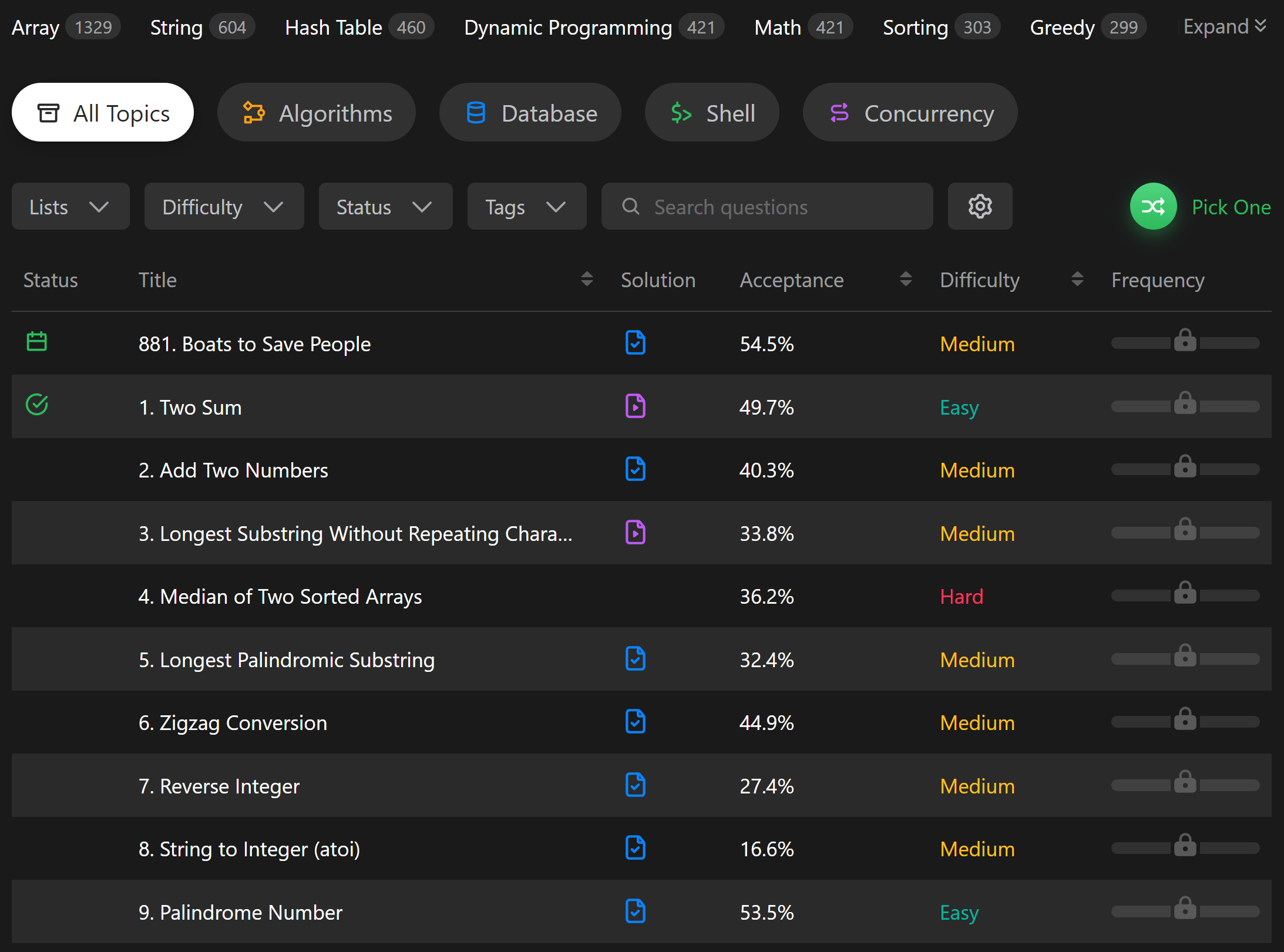Click solved checkmark icon beside Two Sum
The image size is (1284, 952).
tap(37, 405)
